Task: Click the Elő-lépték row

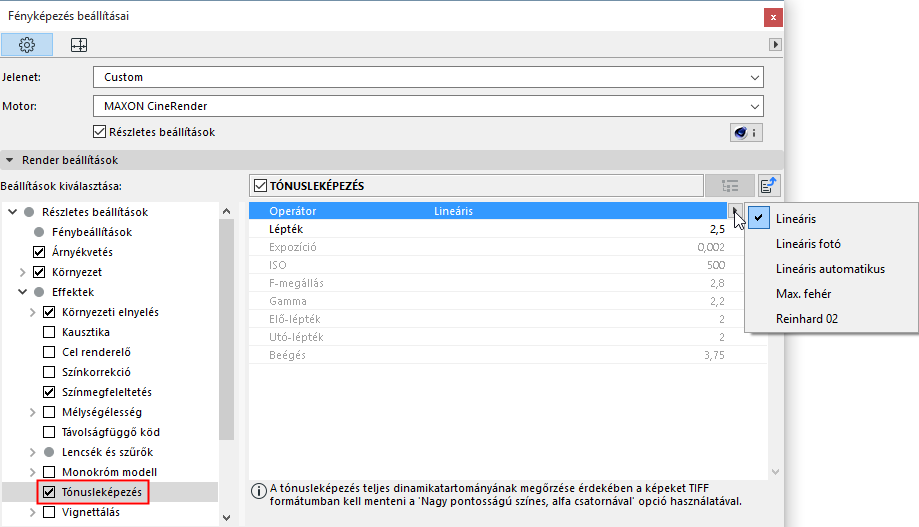Action: click(x=508, y=319)
